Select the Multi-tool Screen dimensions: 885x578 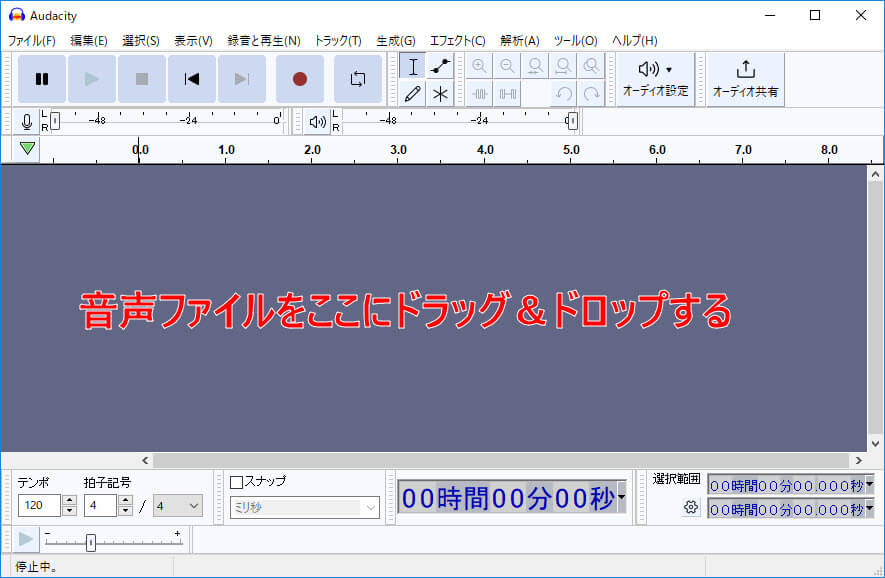click(x=438, y=93)
